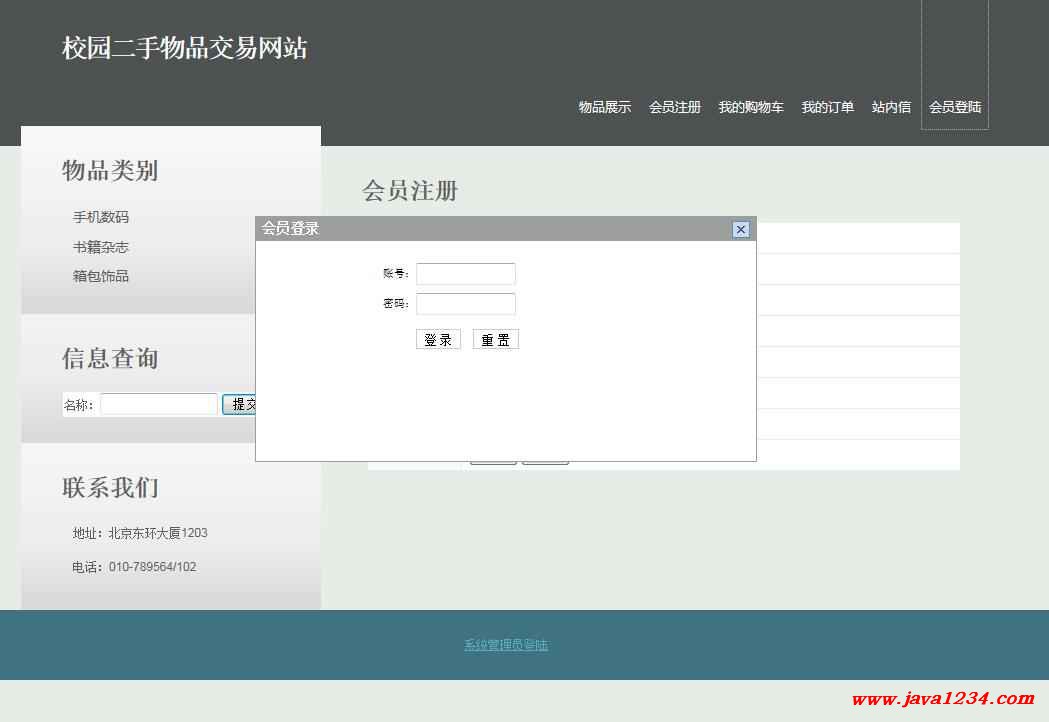Viewport: 1049px width, 722px height.
Task: Go to 会员注册 in the top navigation
Action: [x=674, y=107]
